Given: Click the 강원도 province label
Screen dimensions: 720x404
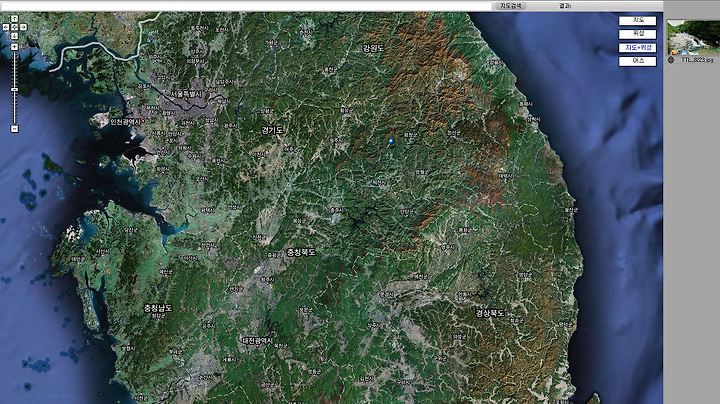Looking at the screenshot, I should pyautogui.click(x=373, y=48).
